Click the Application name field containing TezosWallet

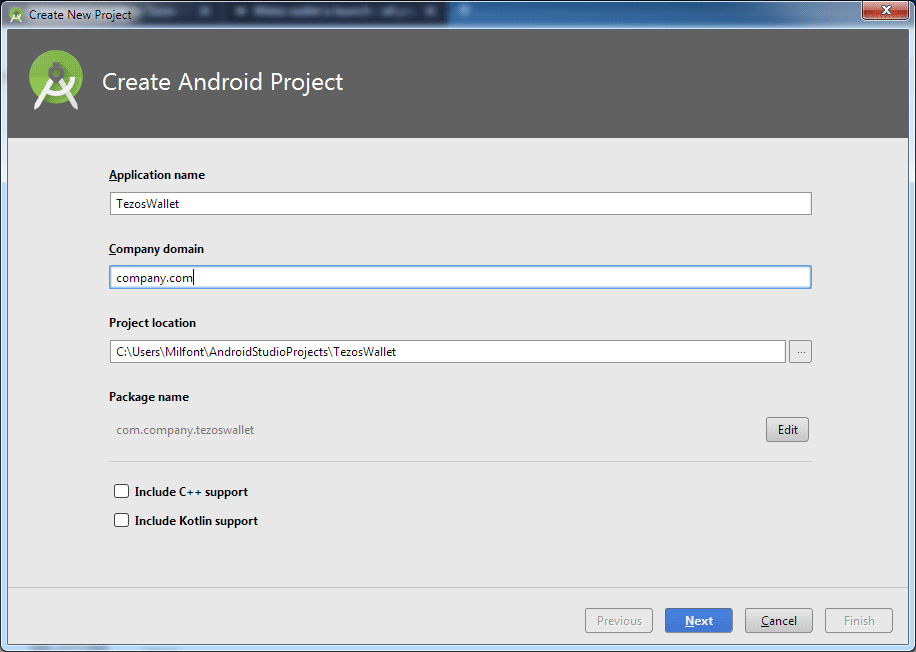pos(460,203)
